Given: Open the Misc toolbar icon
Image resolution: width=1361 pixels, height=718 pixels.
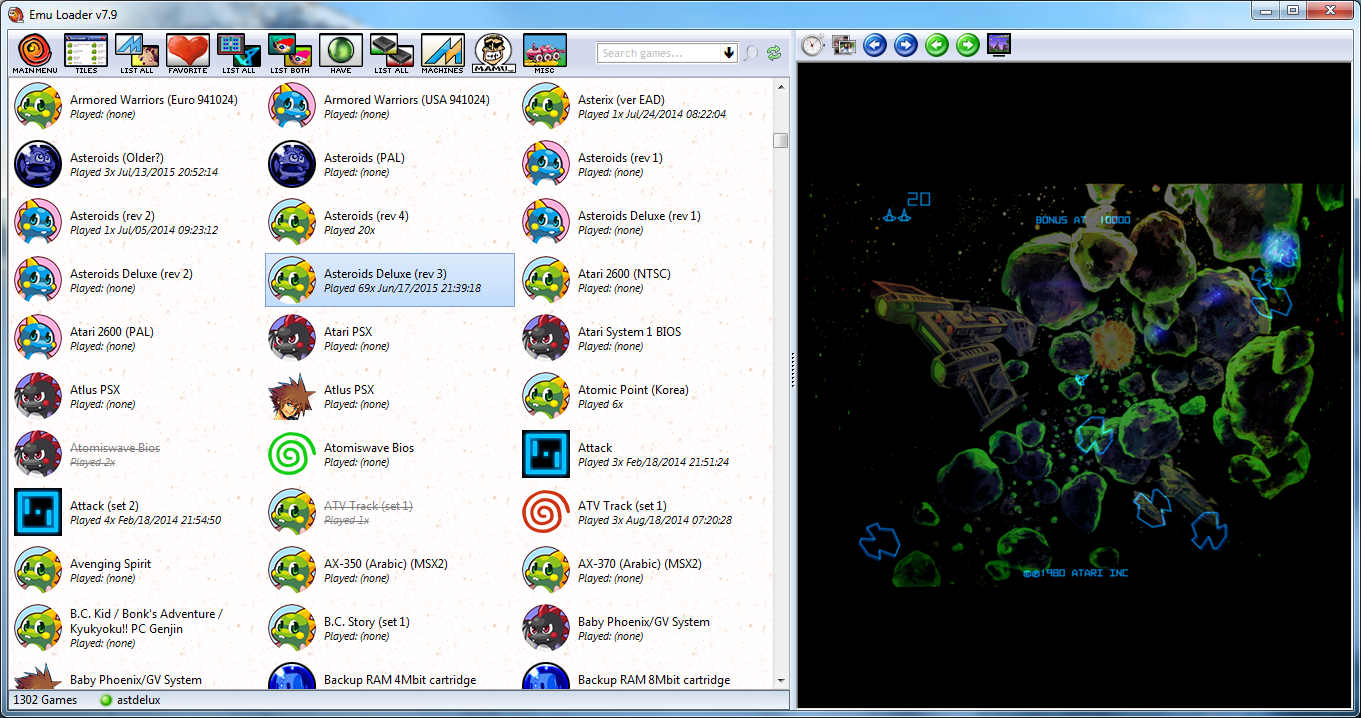Looking at the screenshot, I should (545, 54).
